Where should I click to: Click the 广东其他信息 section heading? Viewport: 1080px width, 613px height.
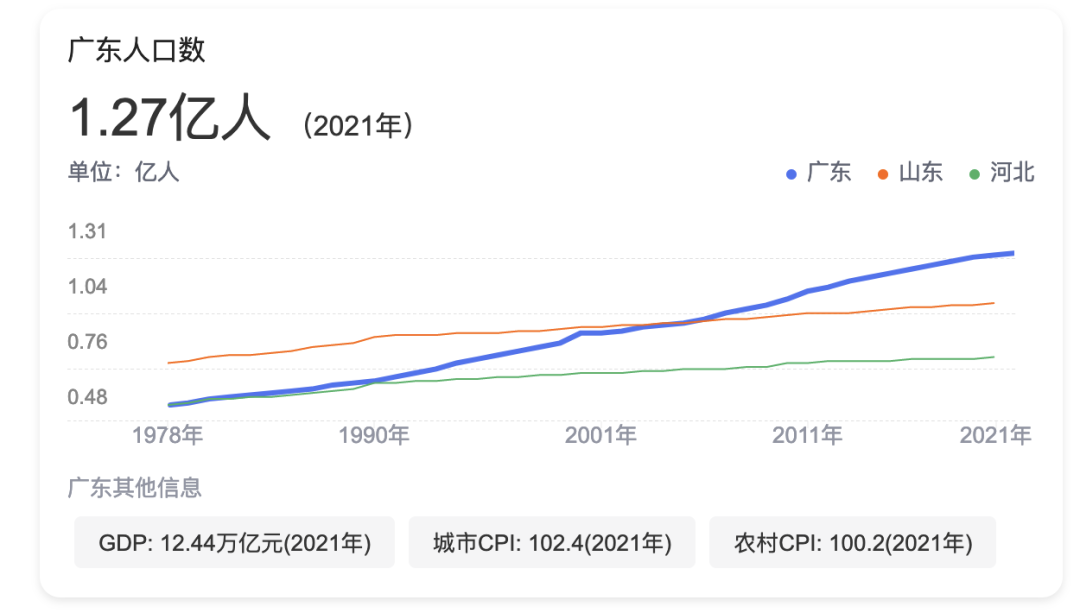(x=134, y=488)
